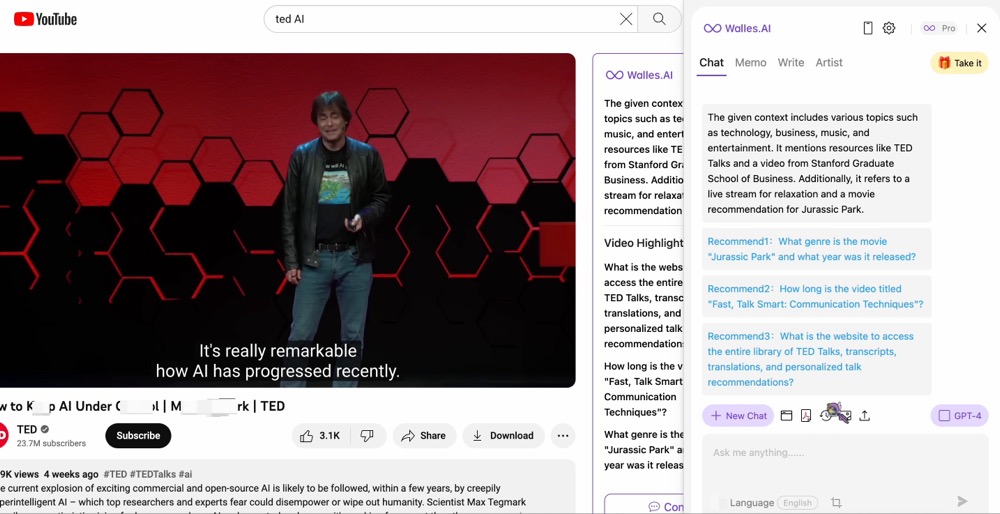
Task: Clear the 'ted AI' search text
Action: pyautogui.click(x=626, y=19)
